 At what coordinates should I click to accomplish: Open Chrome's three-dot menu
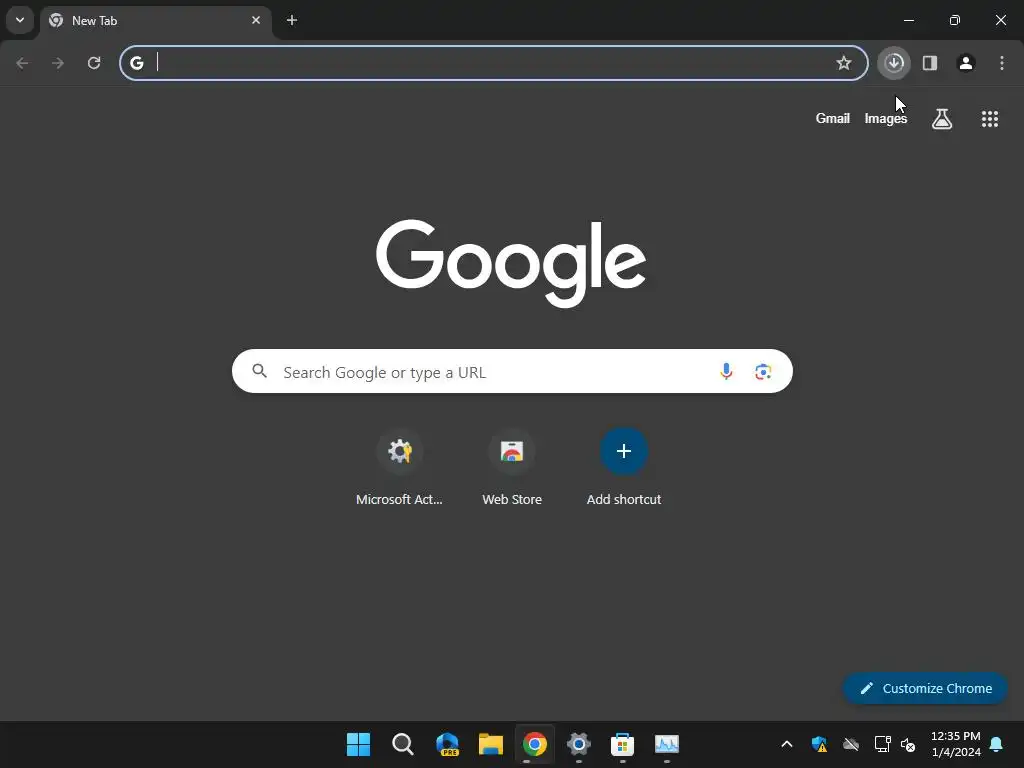click(1002, 63)
